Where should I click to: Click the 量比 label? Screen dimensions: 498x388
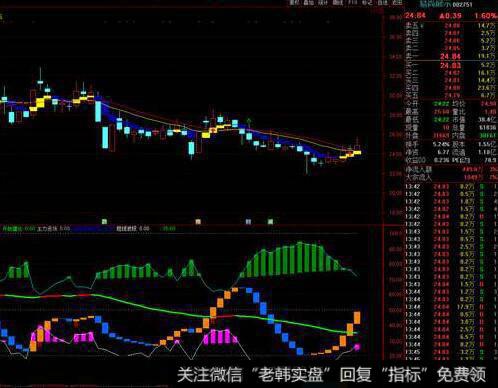(459, 112)
